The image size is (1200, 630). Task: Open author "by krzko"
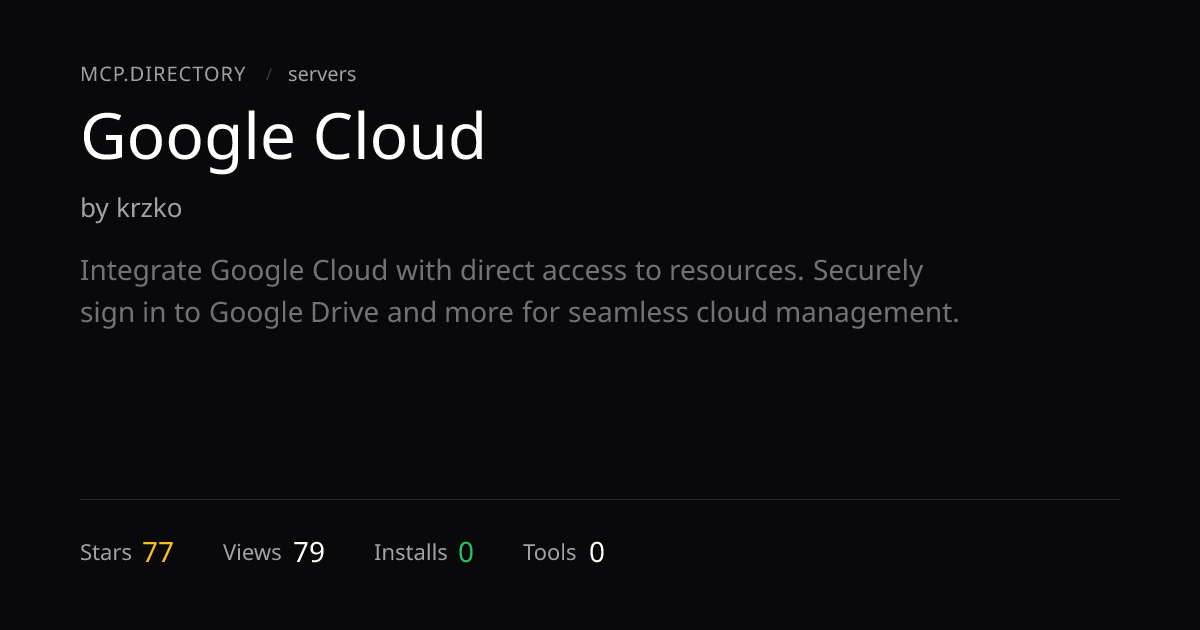[x=131, y=208]
